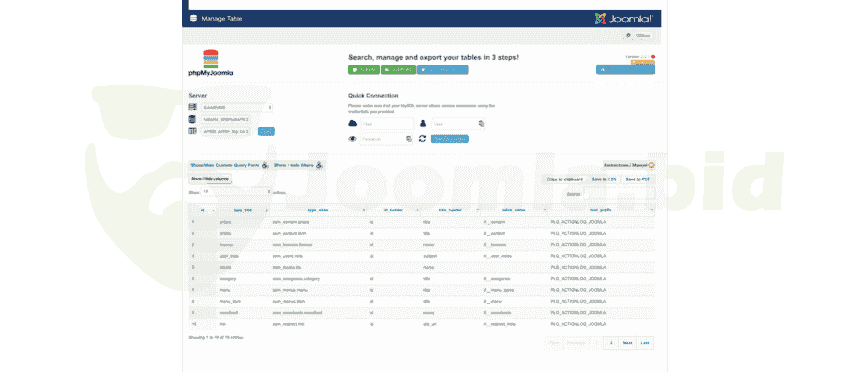Click the database cylinder icon under Server

[x=192, y=119]
